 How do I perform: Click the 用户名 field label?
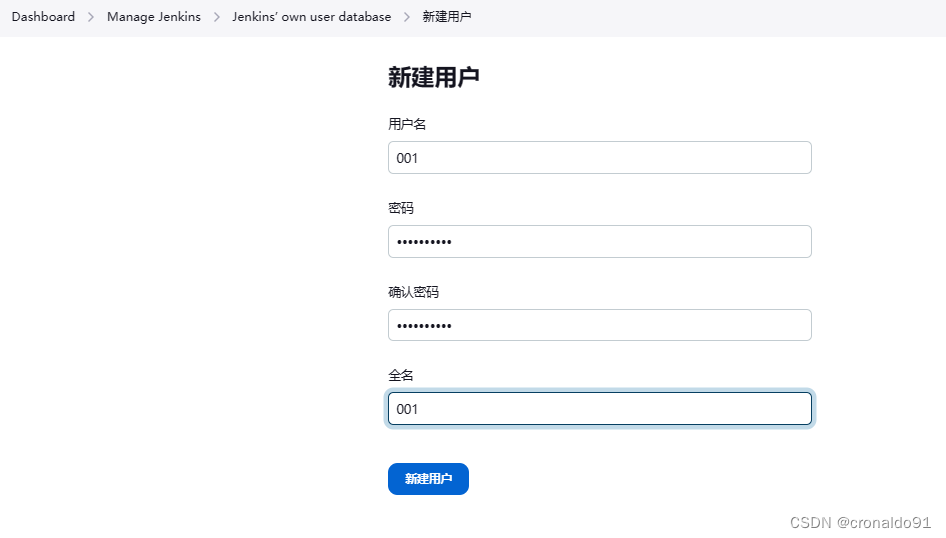pos(407,124)
